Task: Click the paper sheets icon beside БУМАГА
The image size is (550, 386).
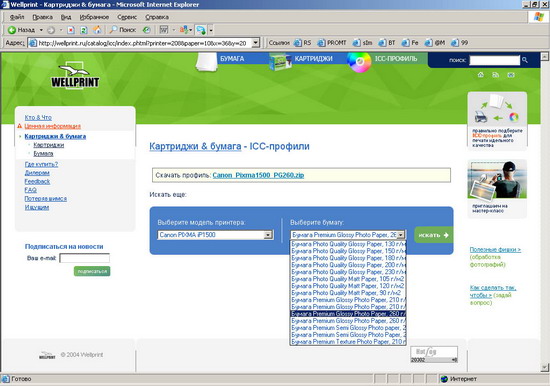Action: pos(206,61)
